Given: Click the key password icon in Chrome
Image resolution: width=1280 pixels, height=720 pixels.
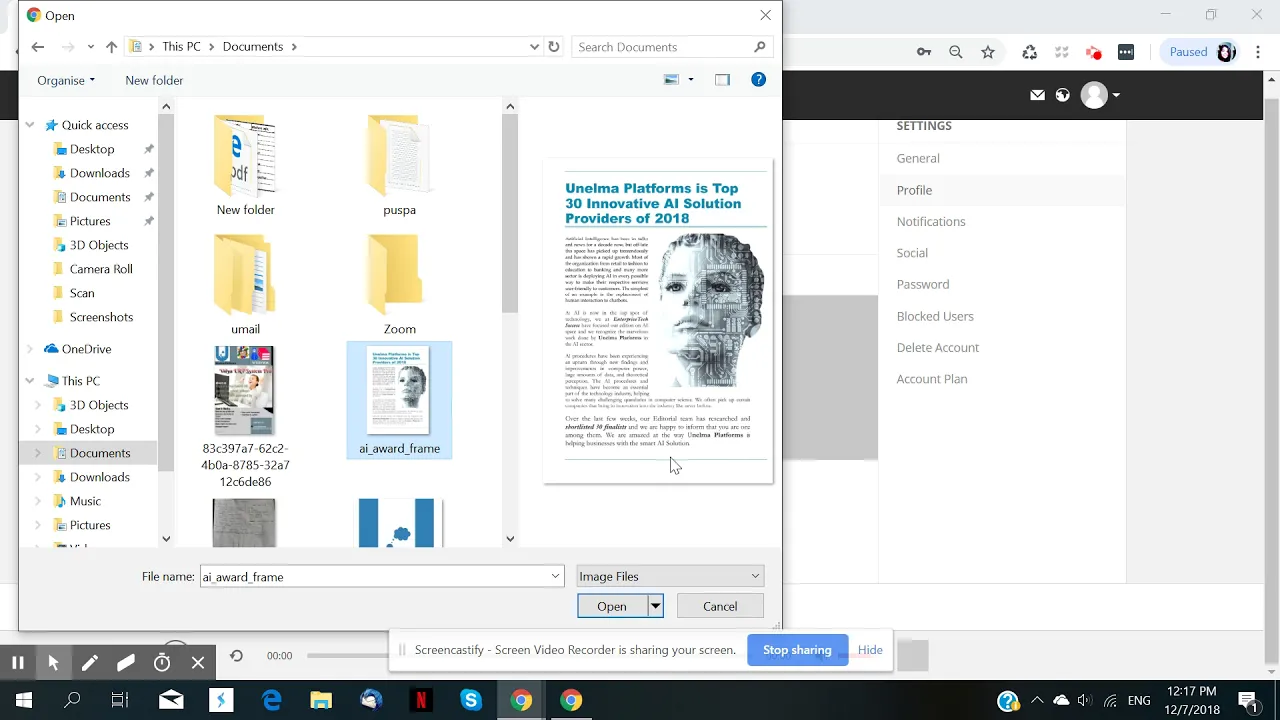Looking at the screenshot, I should pyautogui.click(x=924, y=52).
